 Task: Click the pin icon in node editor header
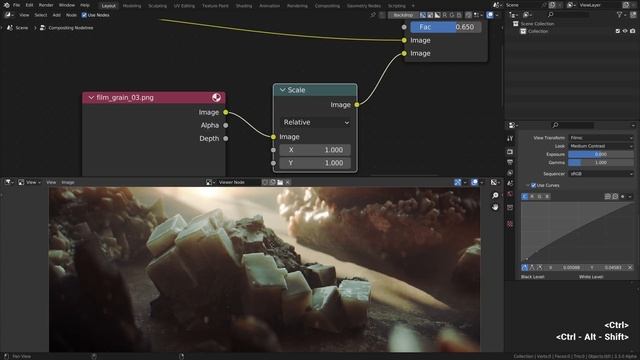tap(373, 15)
